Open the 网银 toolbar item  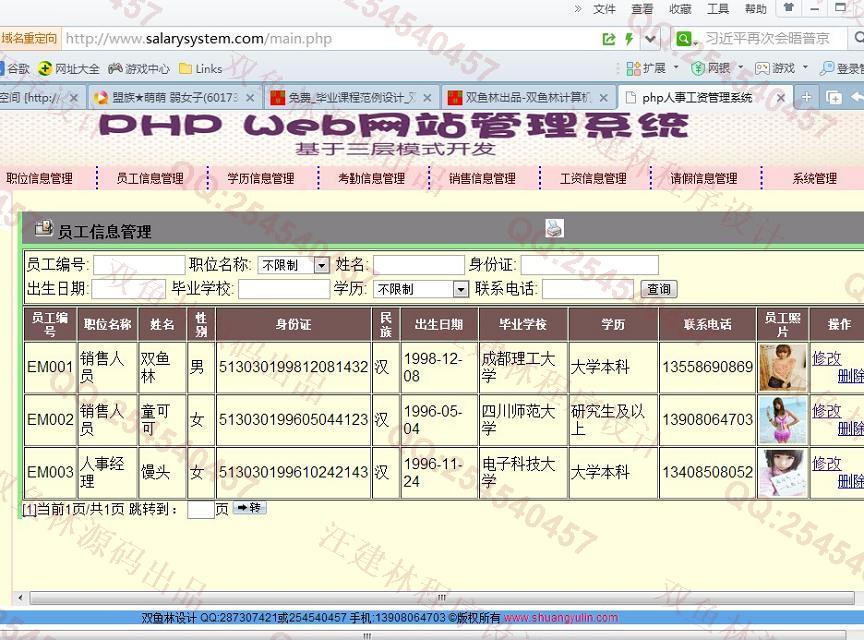717,68
